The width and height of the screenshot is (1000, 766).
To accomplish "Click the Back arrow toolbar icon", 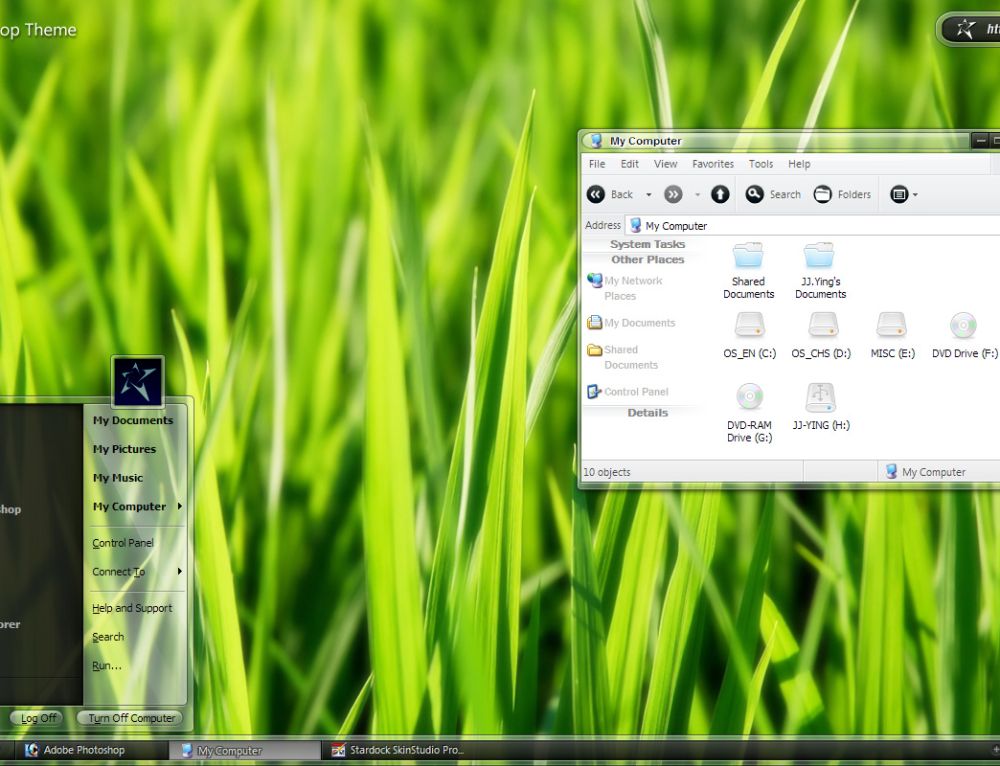I will 597,195.
